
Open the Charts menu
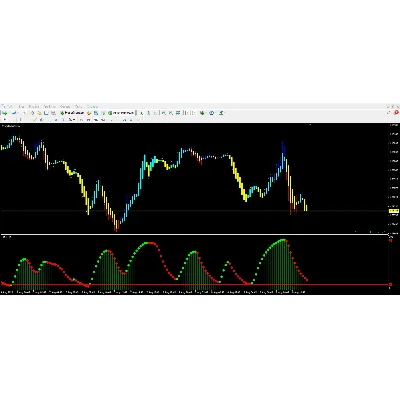click(x=49, y=106)
